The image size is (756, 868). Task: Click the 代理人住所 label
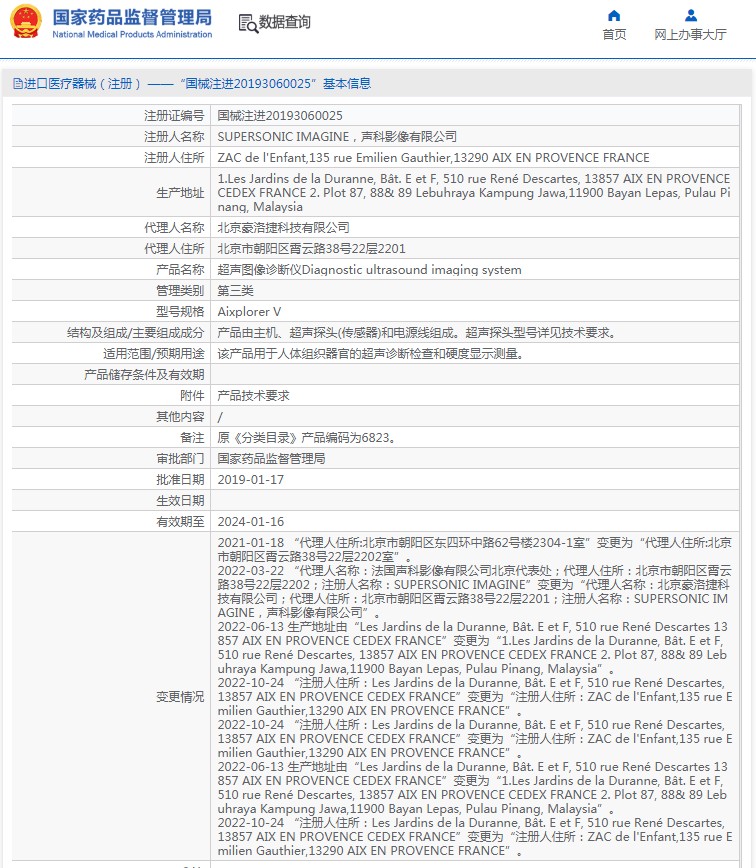[x=174, y=249]
